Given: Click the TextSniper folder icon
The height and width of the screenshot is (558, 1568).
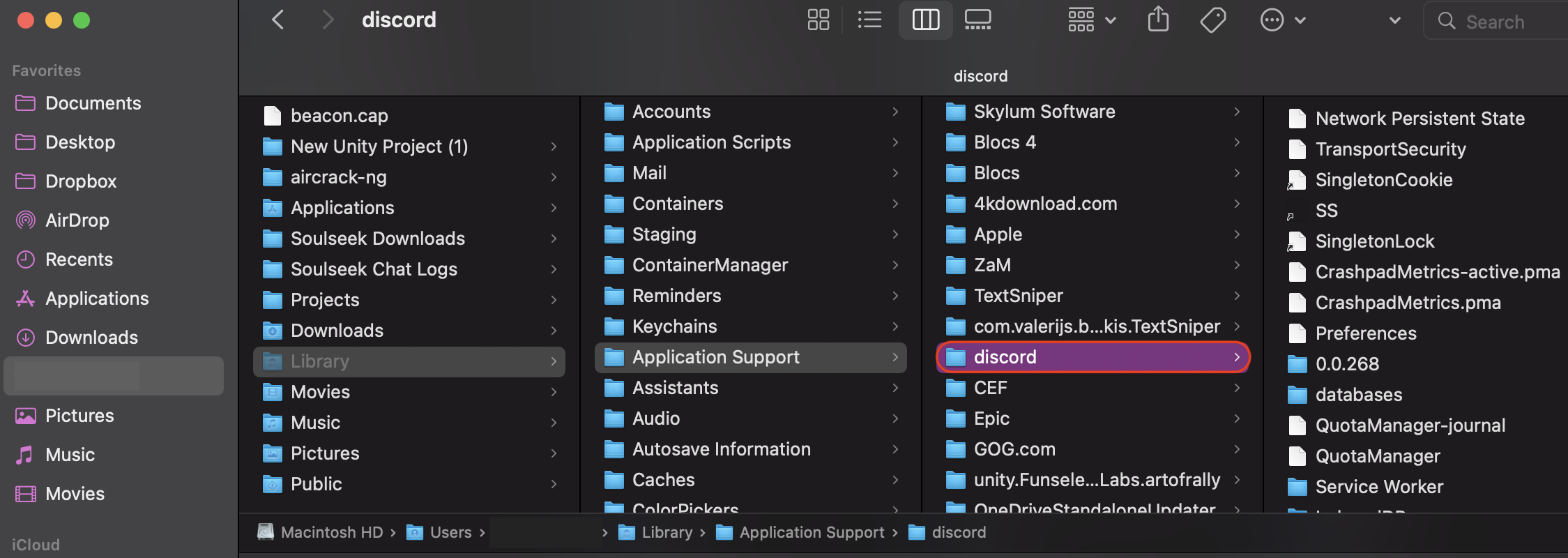Looking at the screenshot, I should click(955, 296).
